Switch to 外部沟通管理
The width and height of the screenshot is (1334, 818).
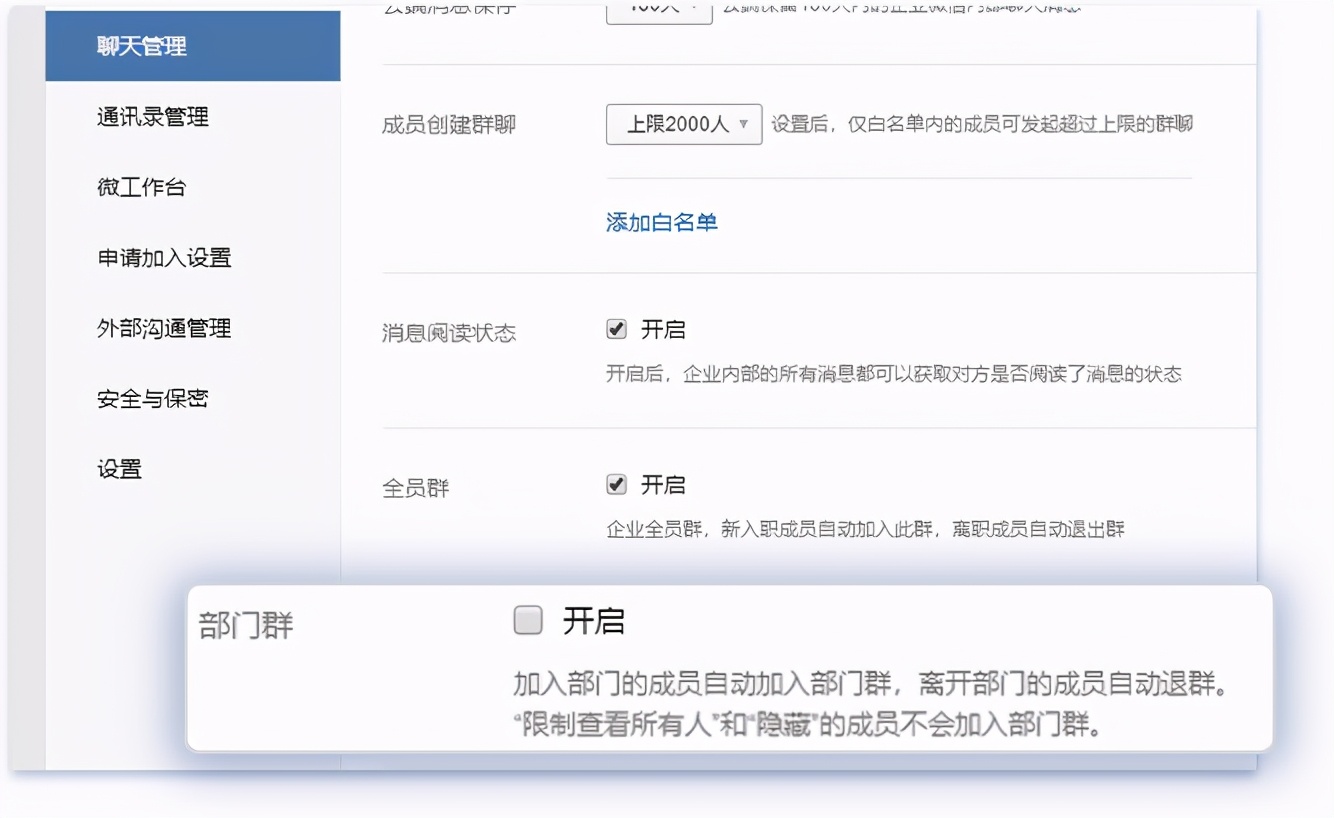tap(164, 328)
